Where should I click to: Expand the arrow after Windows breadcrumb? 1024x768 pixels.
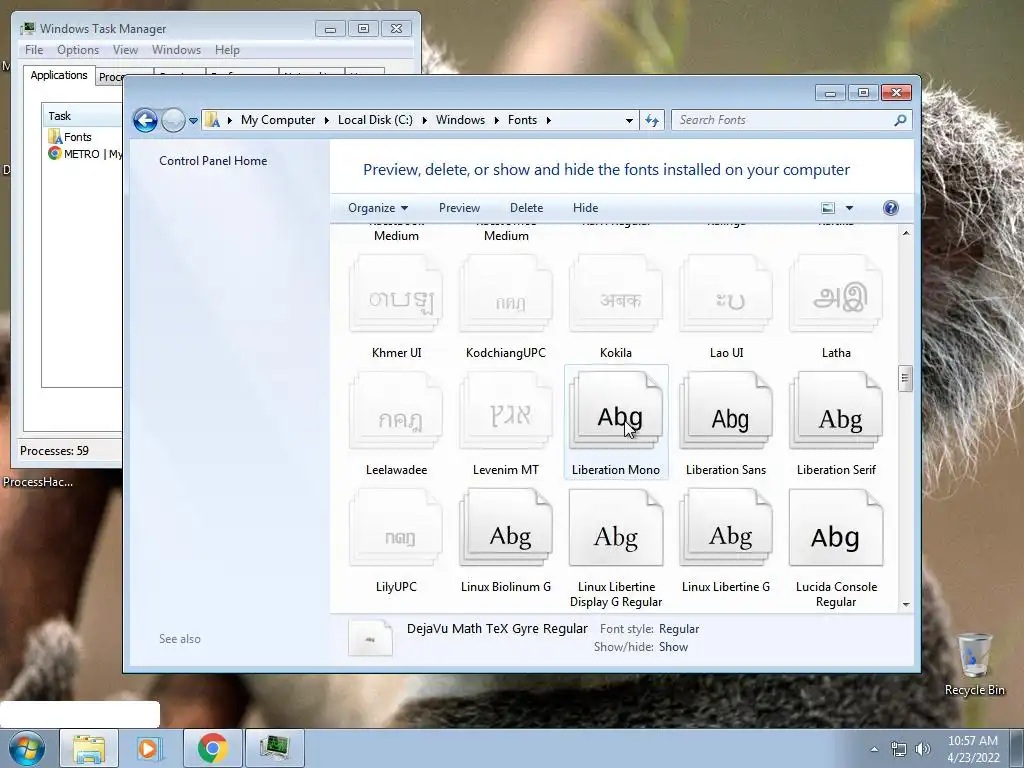pos(496,120)
